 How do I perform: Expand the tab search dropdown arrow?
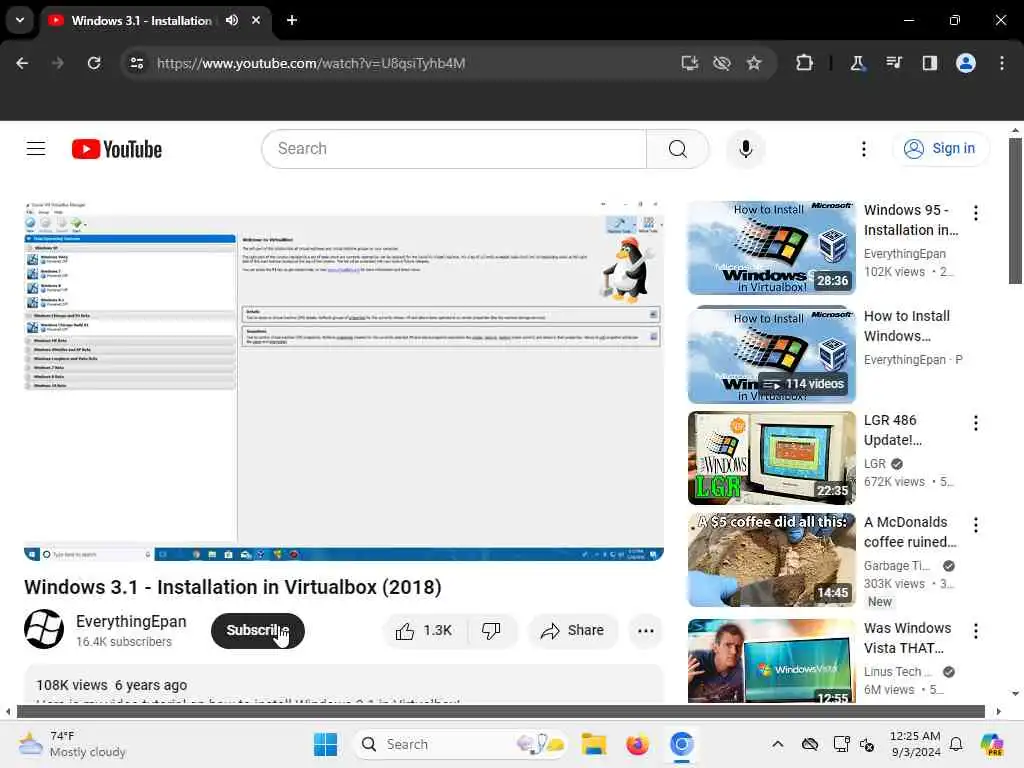pos(20,20)
